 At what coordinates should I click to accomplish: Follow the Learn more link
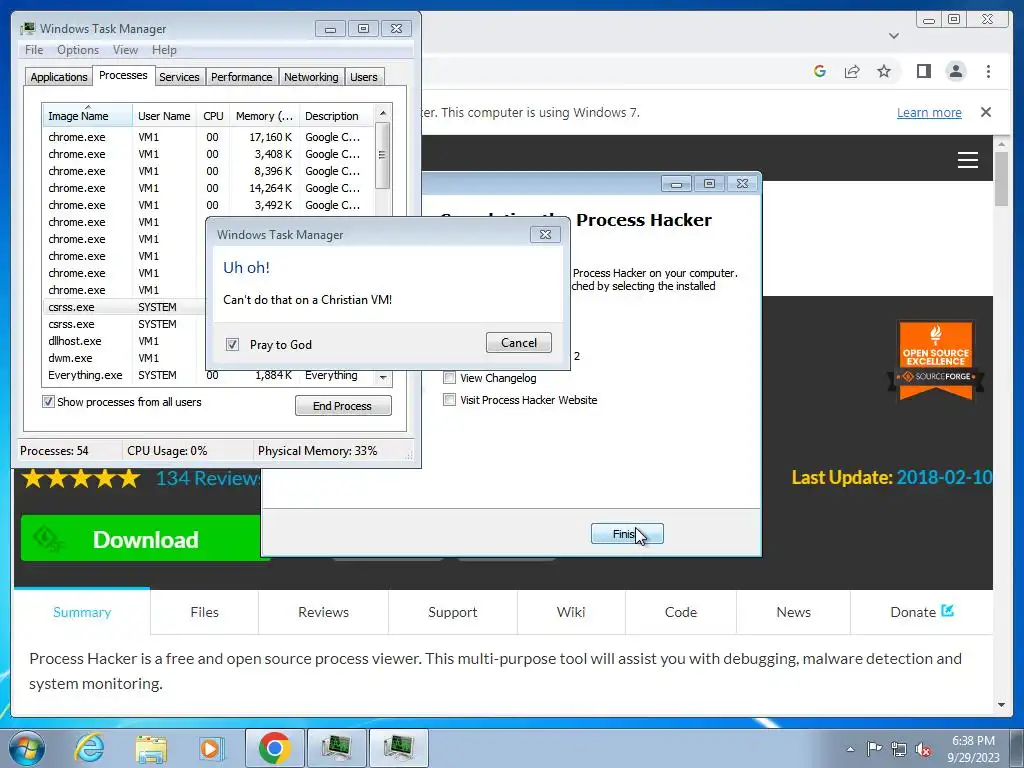pyautogui.click(x=929, y=112)
